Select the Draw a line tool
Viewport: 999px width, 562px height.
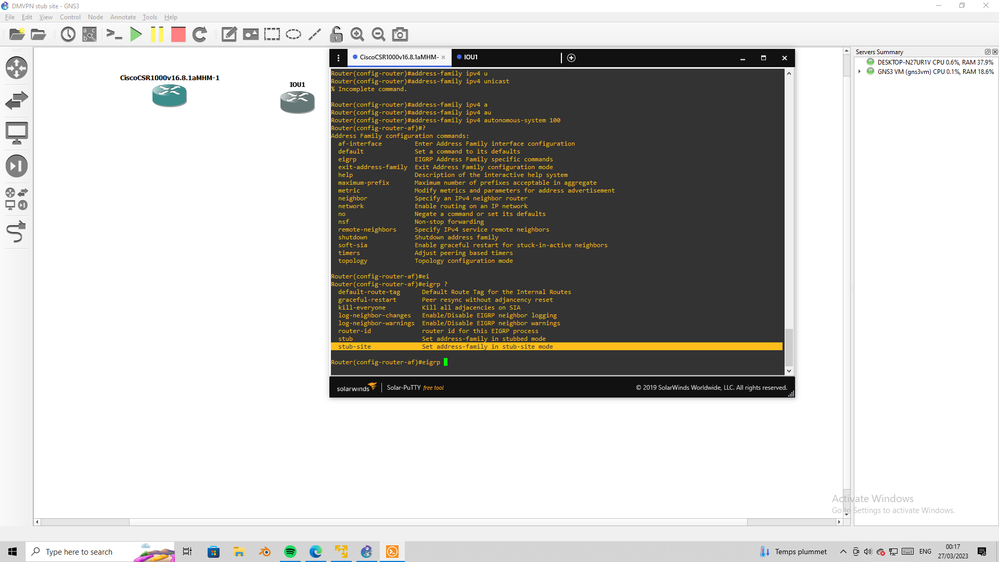[x=315, y=34]
